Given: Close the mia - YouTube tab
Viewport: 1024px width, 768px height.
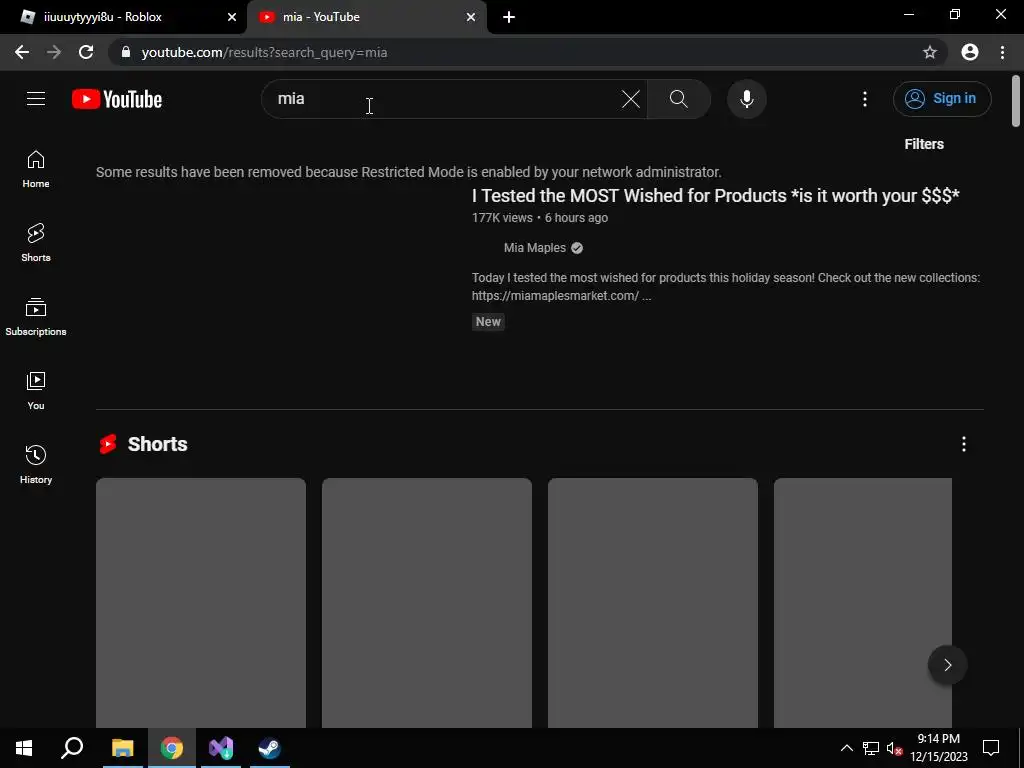Looking at the screenshot, I should point(471,17).
